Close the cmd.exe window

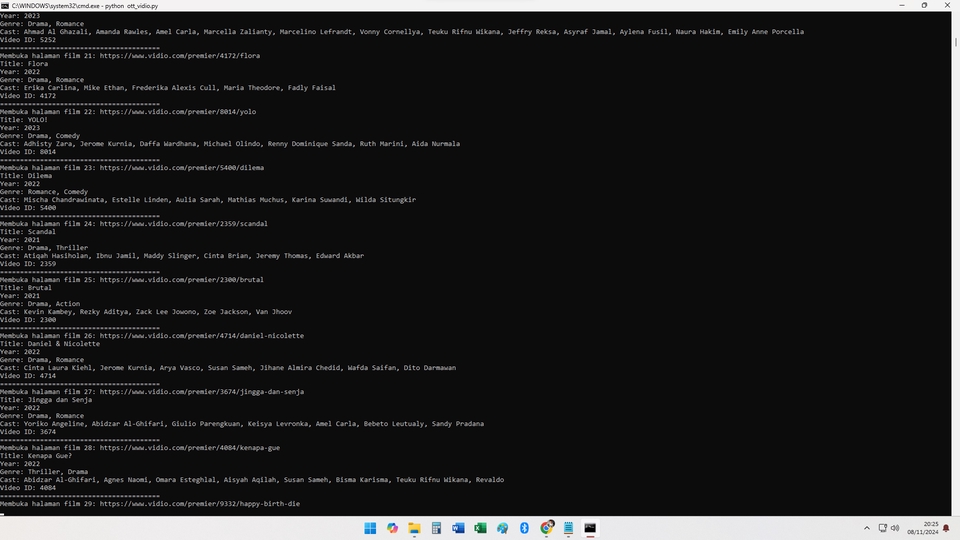947,6
